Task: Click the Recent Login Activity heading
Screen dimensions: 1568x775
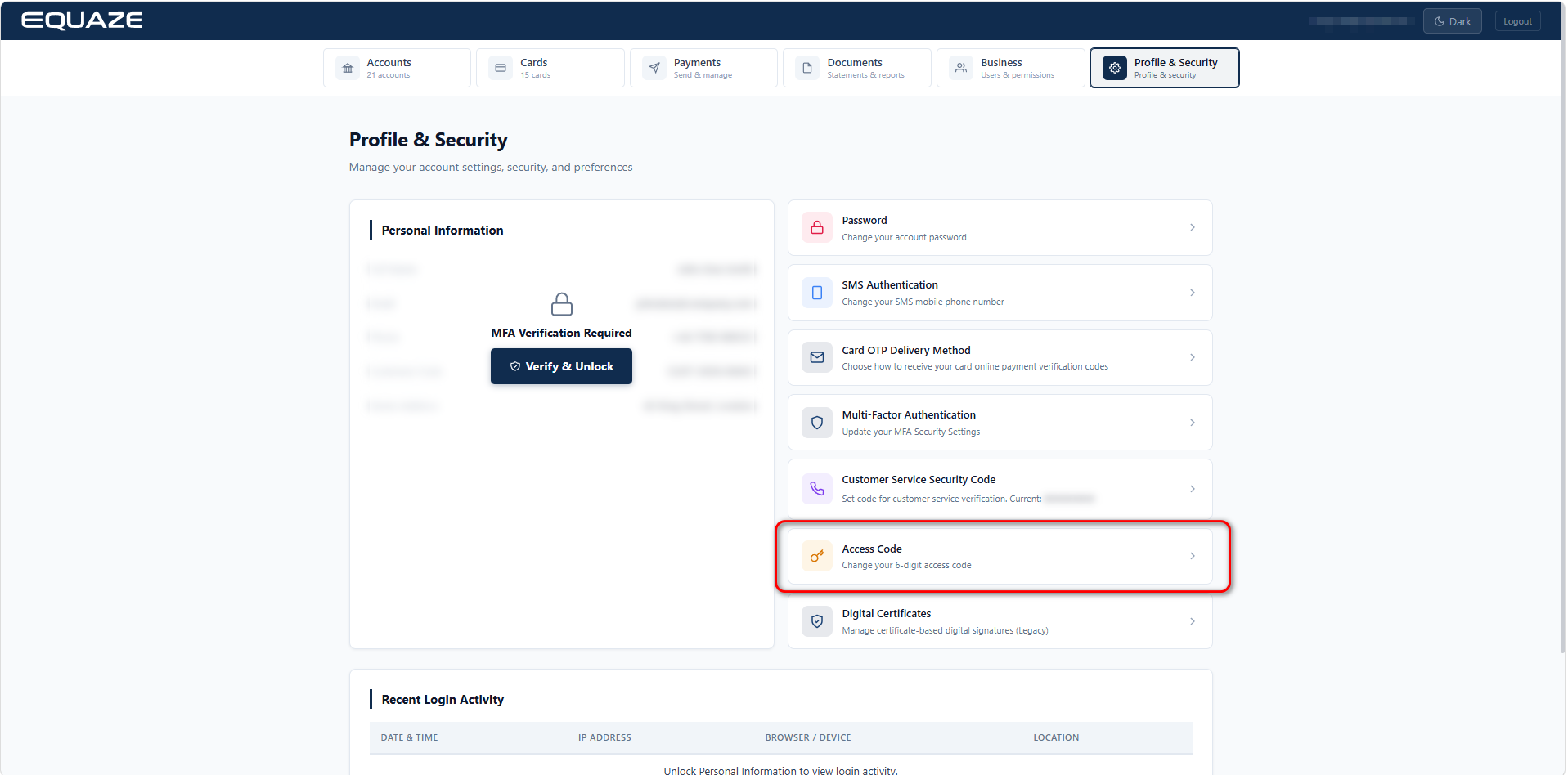Action: pos(443,700)
